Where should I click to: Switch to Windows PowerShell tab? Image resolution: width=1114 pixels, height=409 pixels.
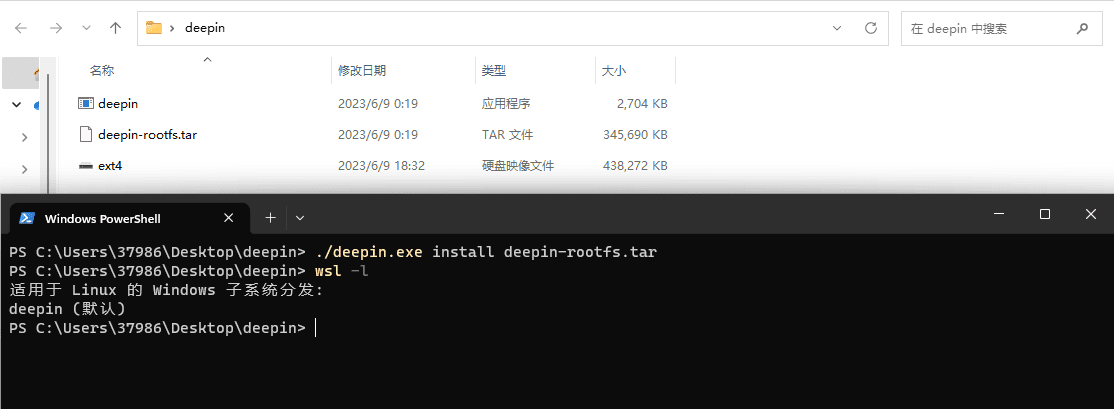[x=102, y=218]
